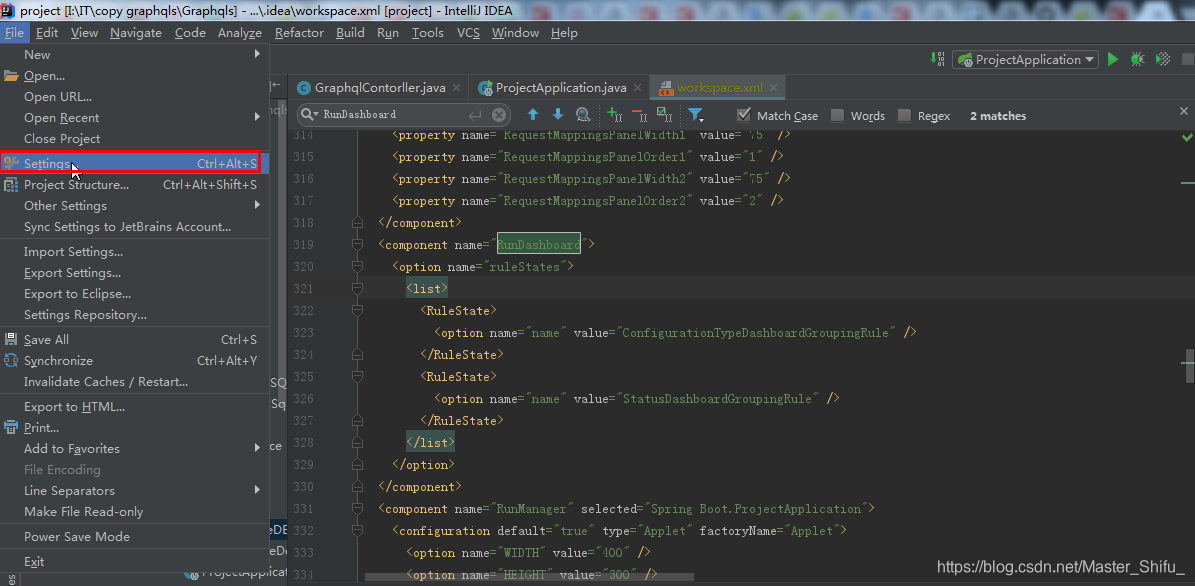Select Make File Read-only entry

tap(134, 512)
